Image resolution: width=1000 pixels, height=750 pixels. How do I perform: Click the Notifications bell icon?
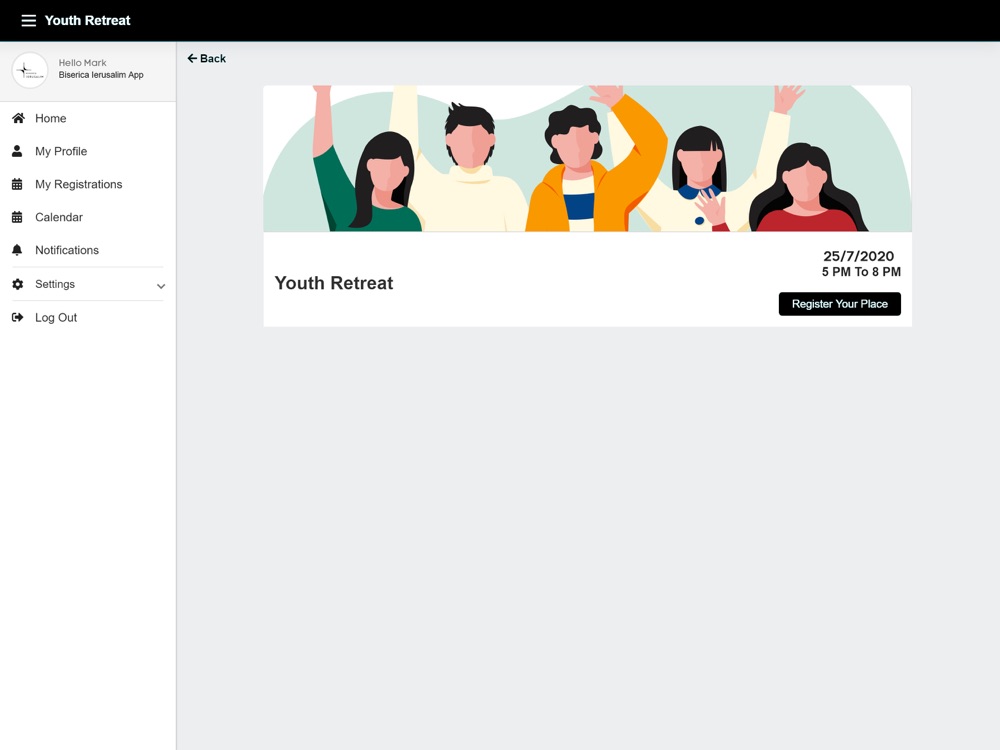point(17,250)
